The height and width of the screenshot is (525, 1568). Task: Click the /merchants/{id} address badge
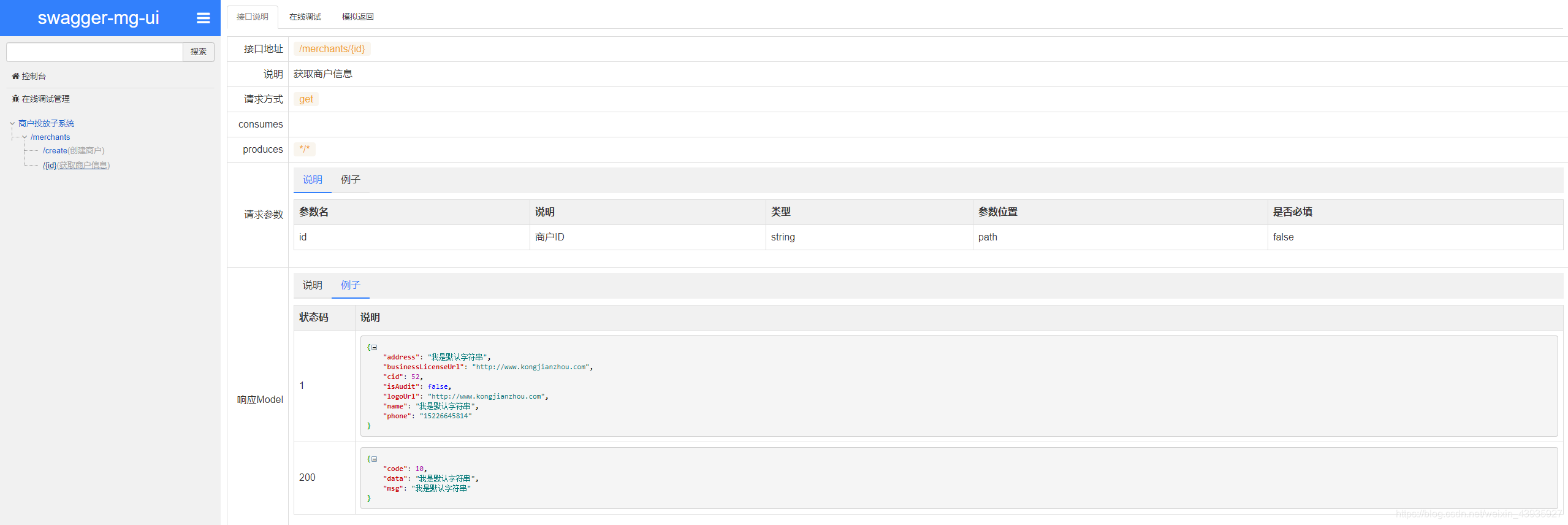click(332, 49)
